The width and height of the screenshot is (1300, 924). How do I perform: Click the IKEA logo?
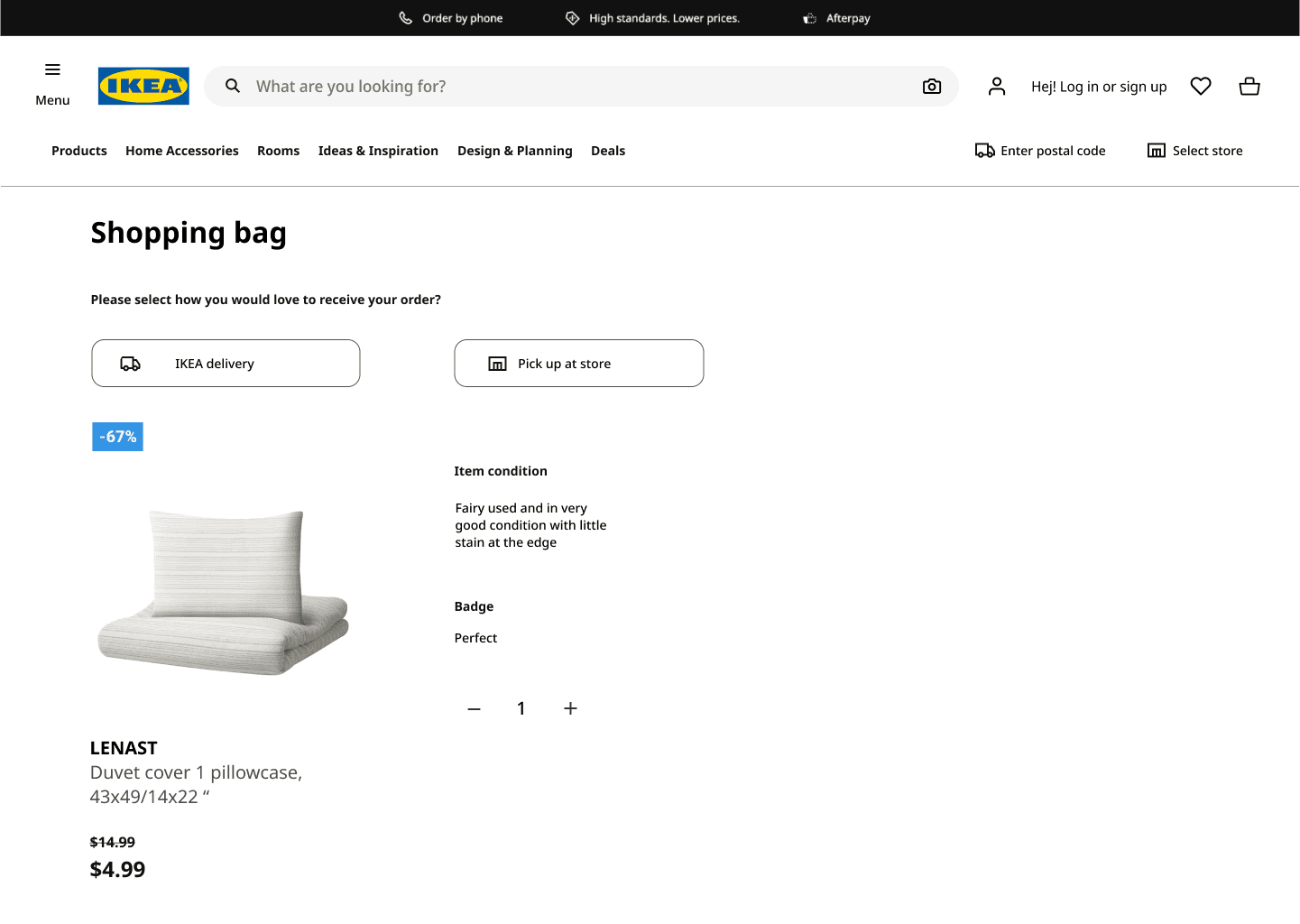point(143,87)
